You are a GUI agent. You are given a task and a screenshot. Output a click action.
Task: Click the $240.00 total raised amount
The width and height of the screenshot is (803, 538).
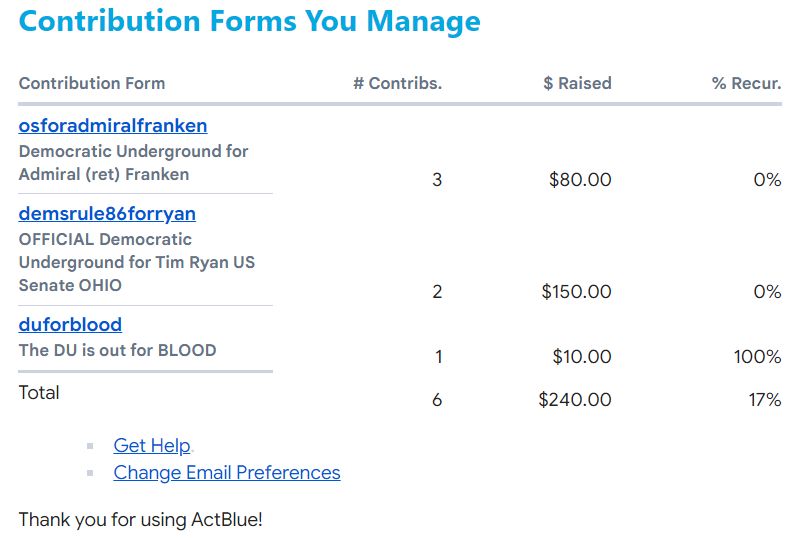pos(575,400)
